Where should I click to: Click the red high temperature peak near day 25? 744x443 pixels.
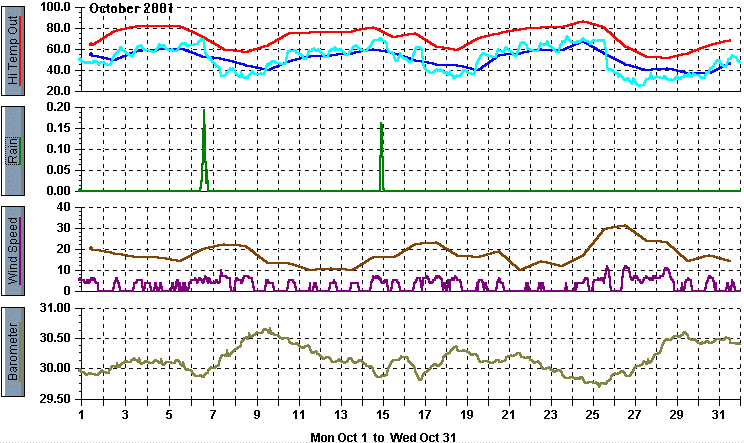pyautogui.click(x=584, y=21)
